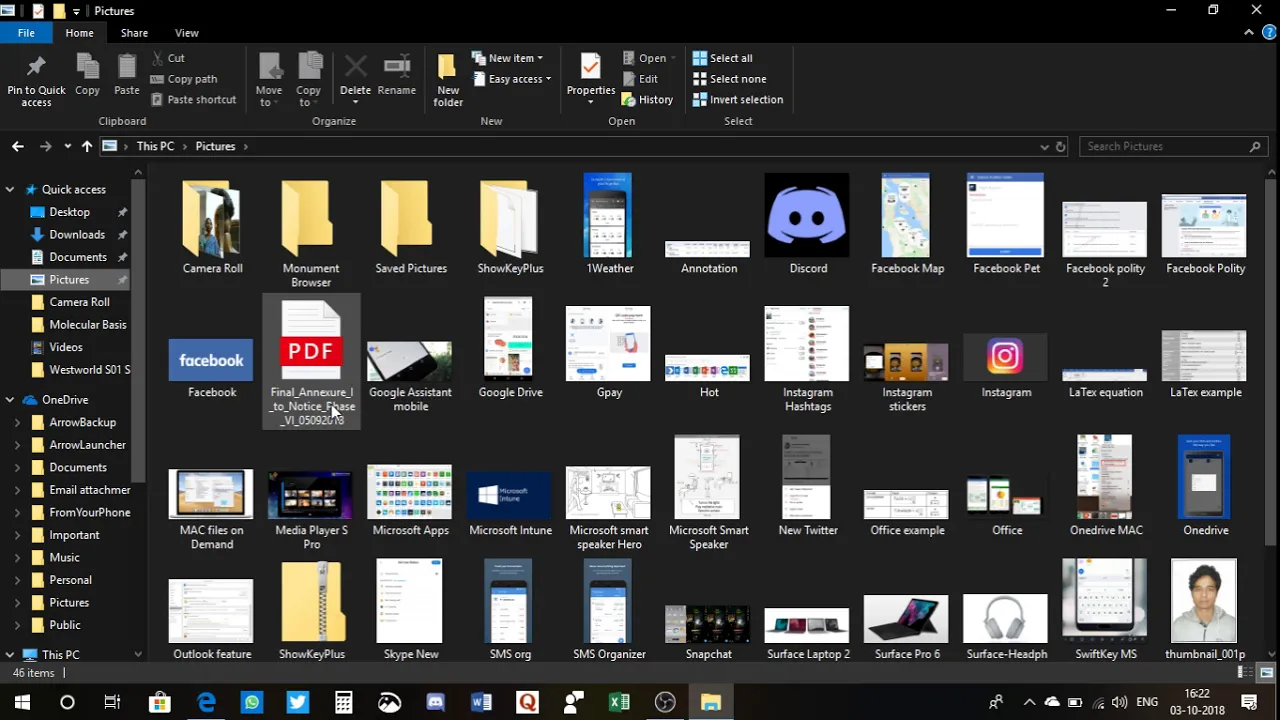Viewport: 1280px width, 720px height.
Task: Select Email attachments in OneDrive tree
Action: pos(81,489)
